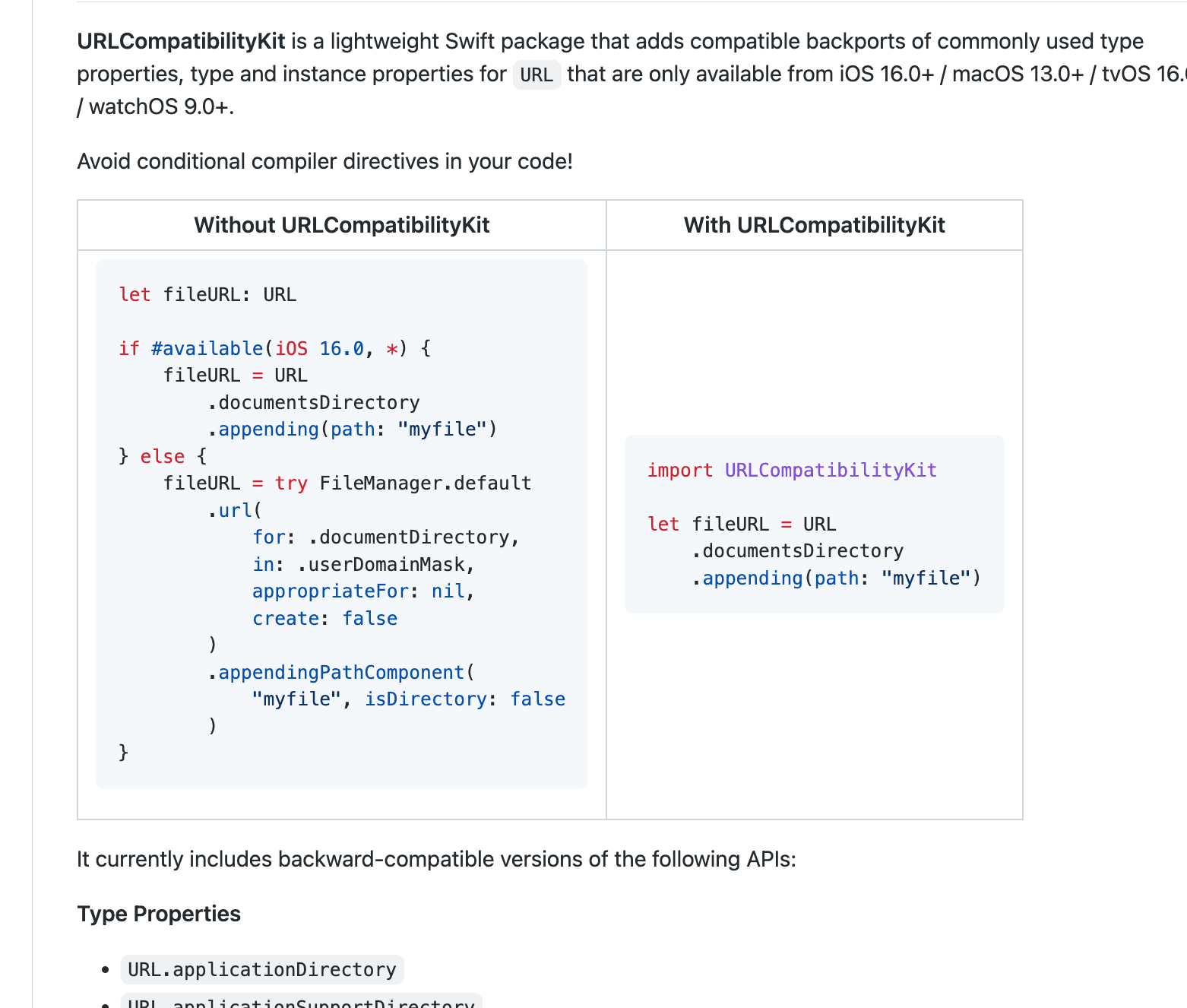The width and height of the screenshot is (1187, 1008).
Task: Click the 'else' keyword in left code
Action: coord(163,456)
